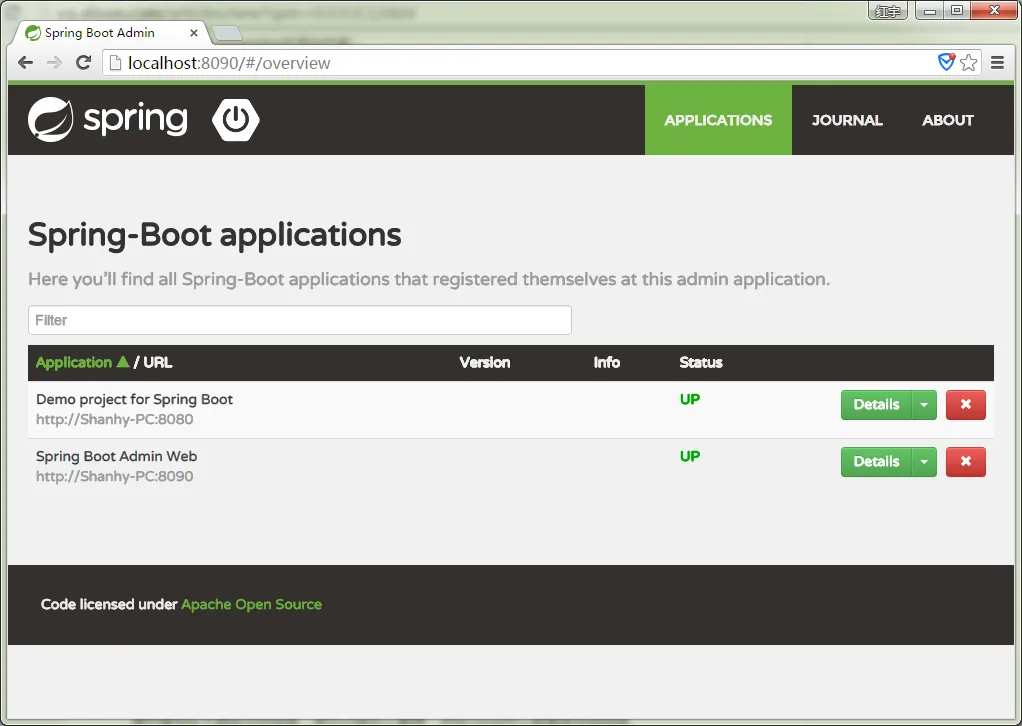
Task: Click the input method indicator in title bar
Action: (x=888, y=10)
